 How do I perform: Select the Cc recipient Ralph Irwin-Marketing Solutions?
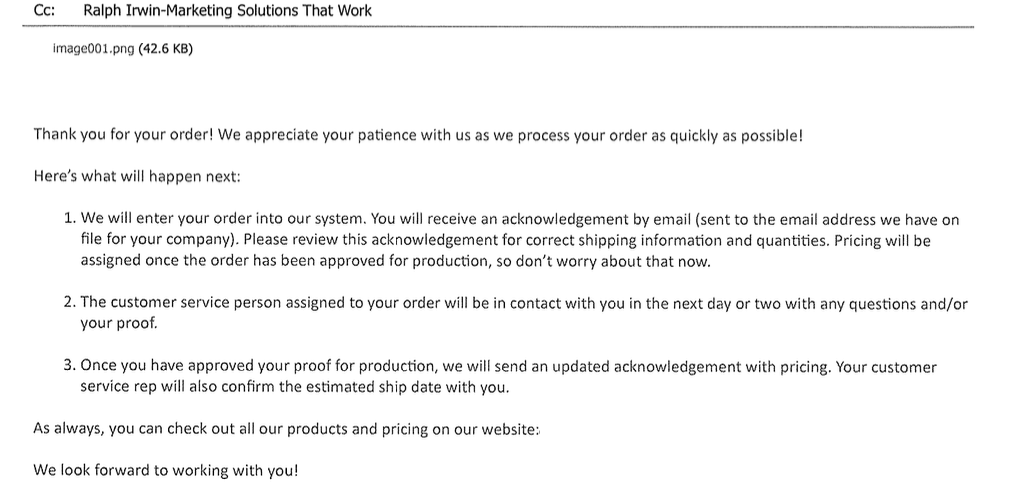coord(227,10)
